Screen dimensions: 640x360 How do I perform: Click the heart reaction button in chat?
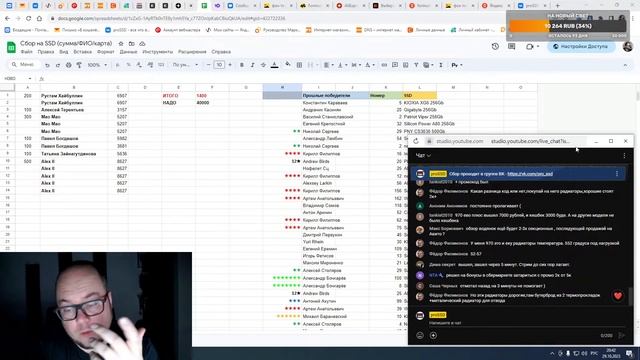(x=618, y=296)
